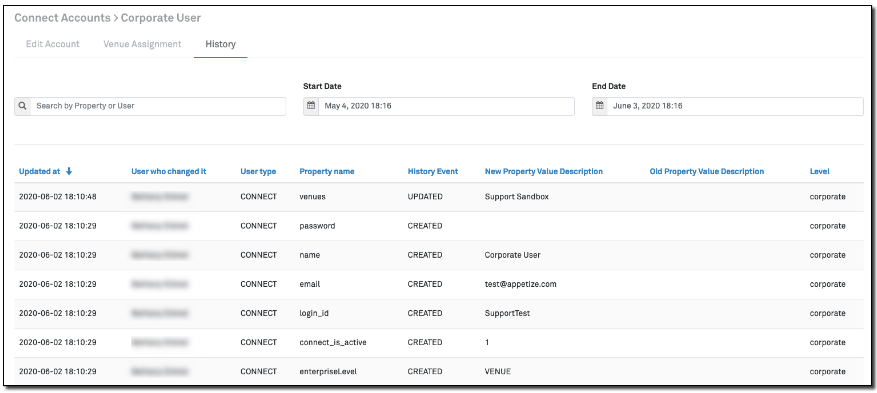Sort by New Property Value Description column
Viewport: 877px width, 393px height.
[544, 172]
